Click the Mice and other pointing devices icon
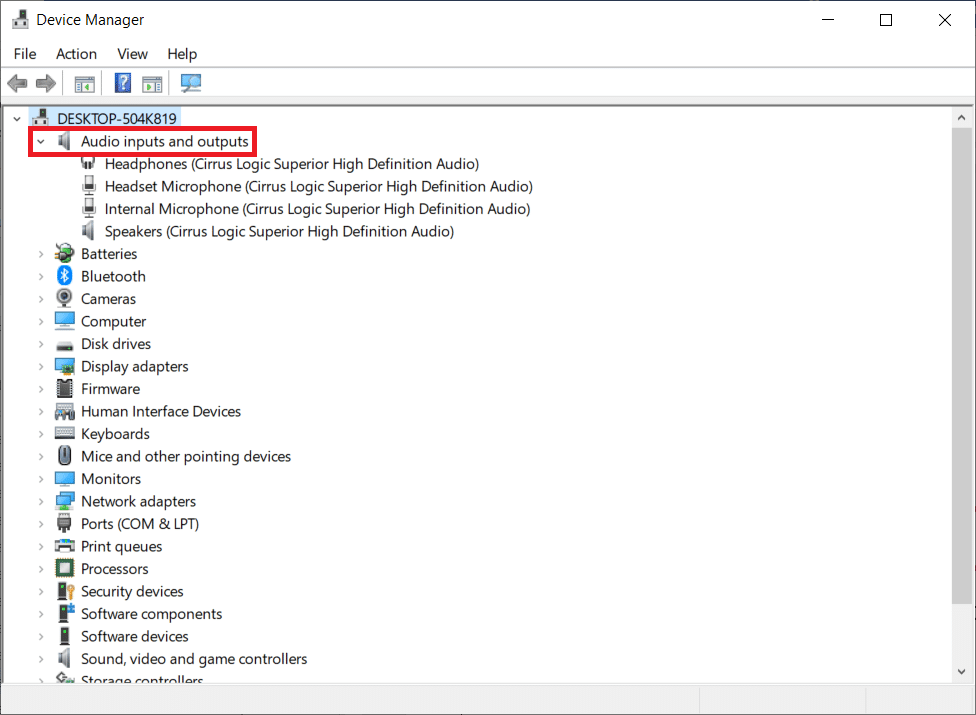This screenshot has width=976, height=715. (x=64, y=456)
